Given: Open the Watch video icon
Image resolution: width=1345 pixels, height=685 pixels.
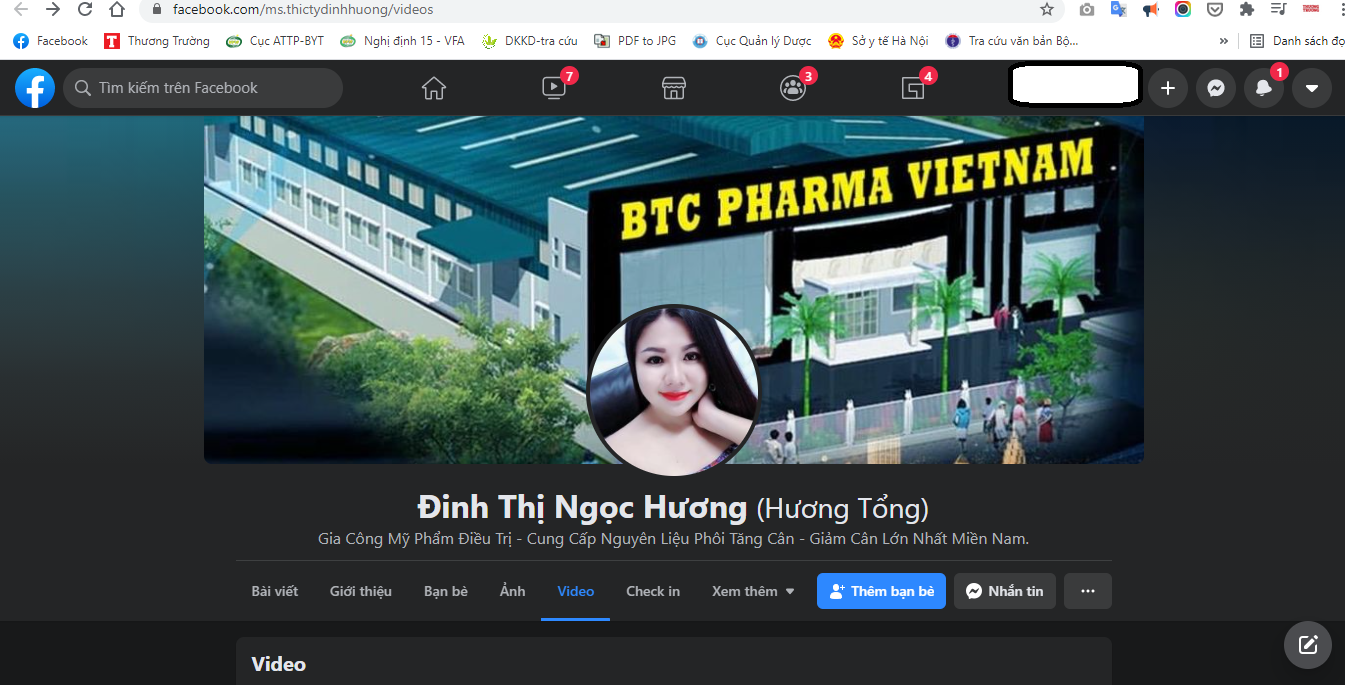Looking at the screenshot, I should (554, 88).
